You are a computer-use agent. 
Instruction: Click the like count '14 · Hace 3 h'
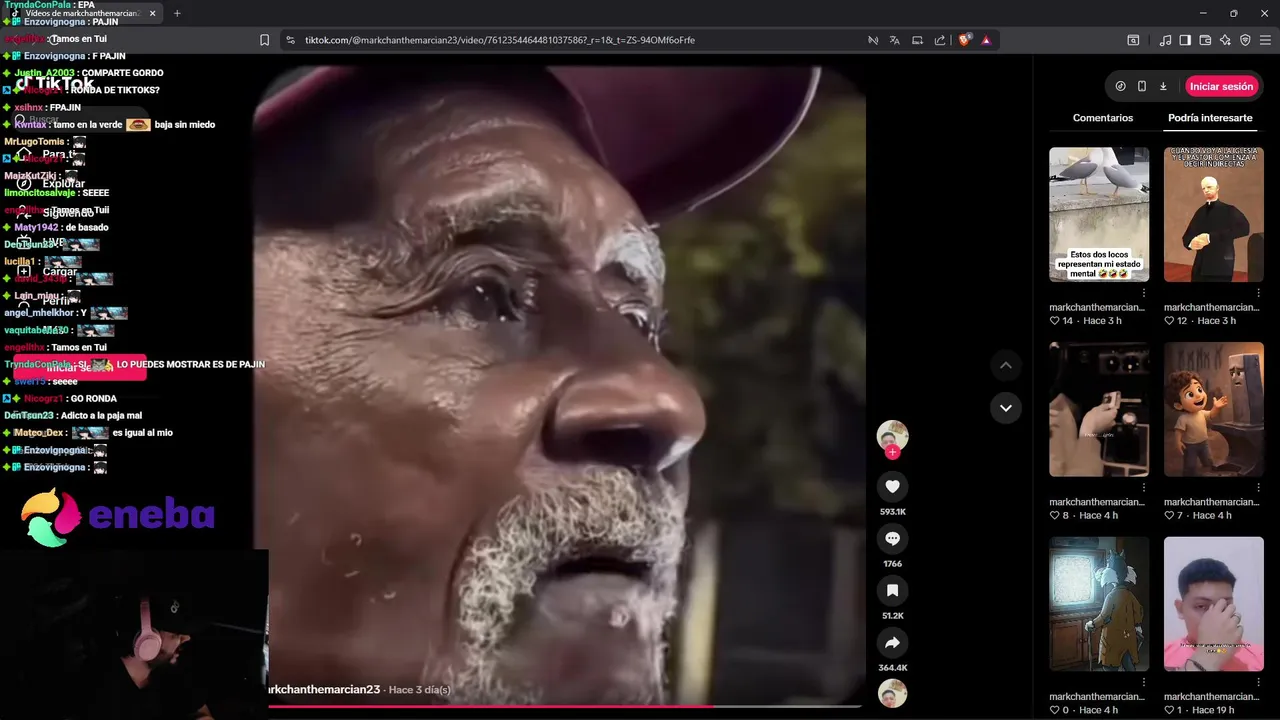coord(1085,321)
